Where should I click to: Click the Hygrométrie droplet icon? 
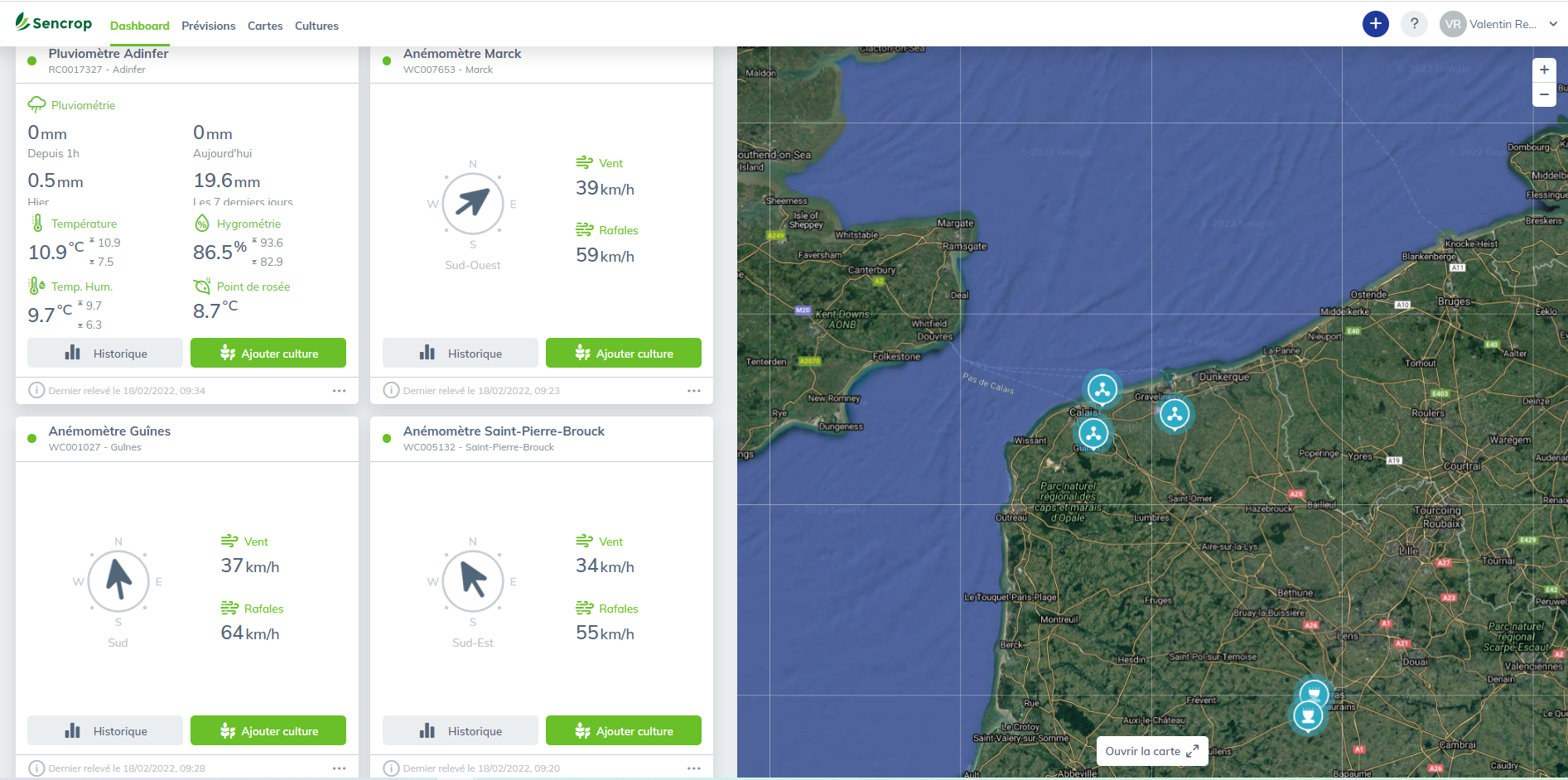[x=202, y=223]
